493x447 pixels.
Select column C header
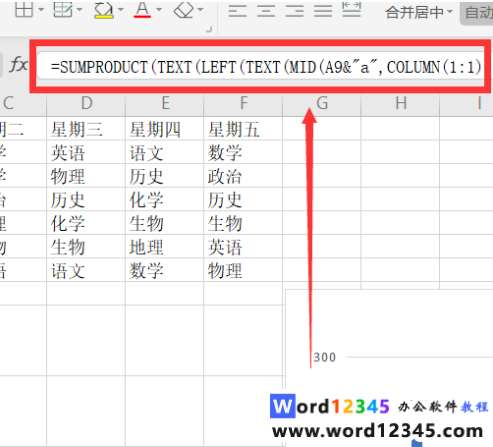(x=23, y=103)
